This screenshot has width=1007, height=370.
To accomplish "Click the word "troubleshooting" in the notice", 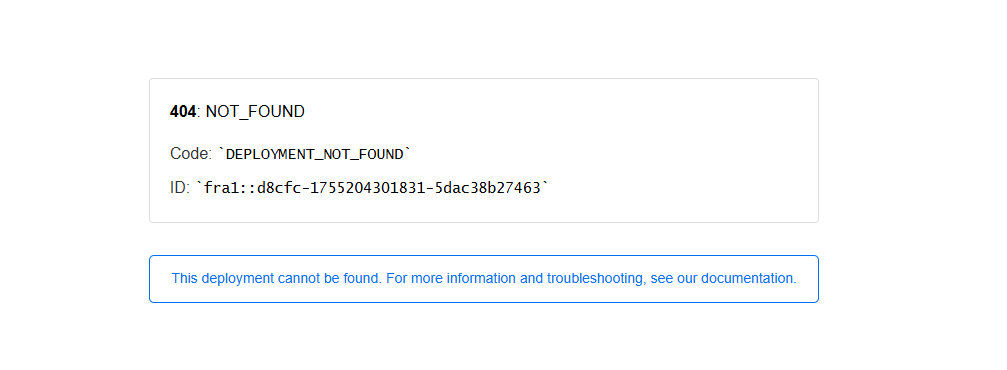I will coord(595,279).
